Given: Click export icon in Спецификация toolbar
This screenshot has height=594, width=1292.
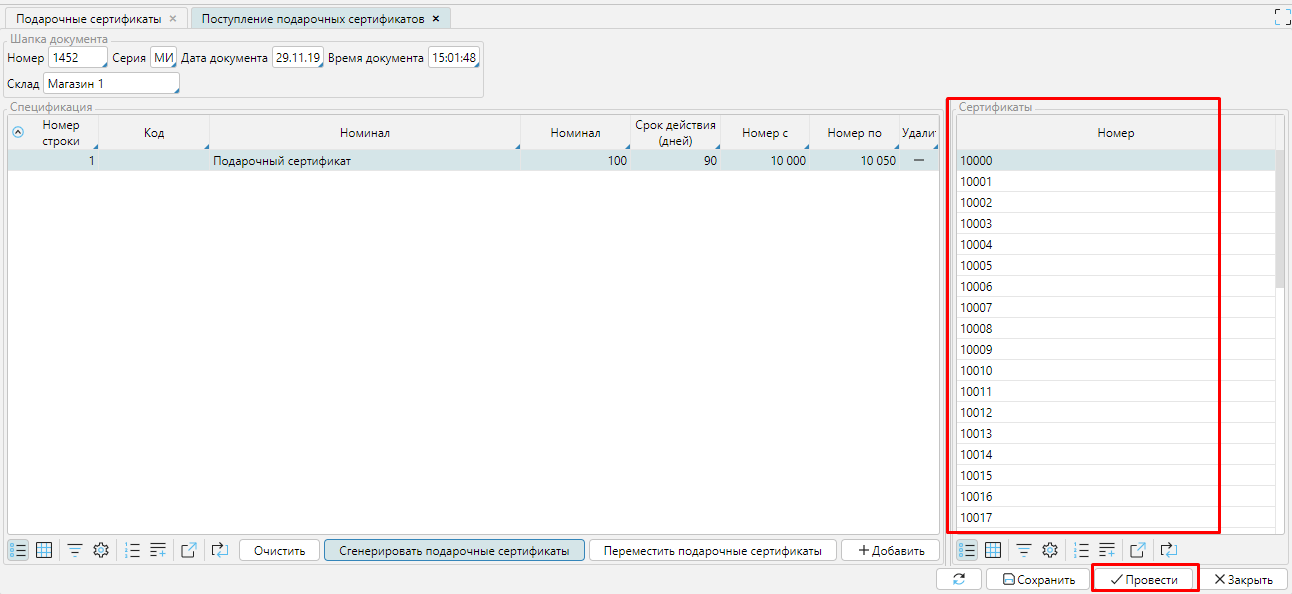Looking at the screenshot, I should point(189,550).
